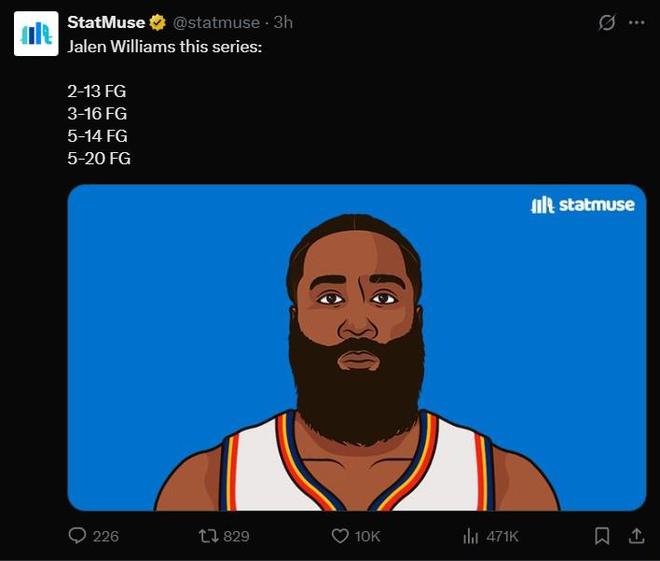
Task: Click the "Jalen Williams this series:" text
Action: [164, 46]
